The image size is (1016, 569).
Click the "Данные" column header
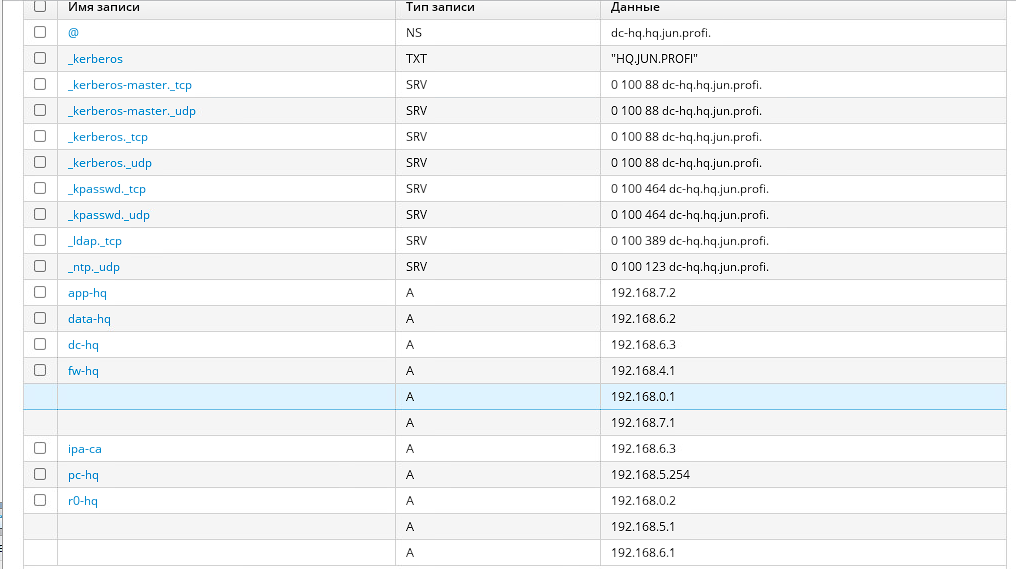[x=634, y=7]
